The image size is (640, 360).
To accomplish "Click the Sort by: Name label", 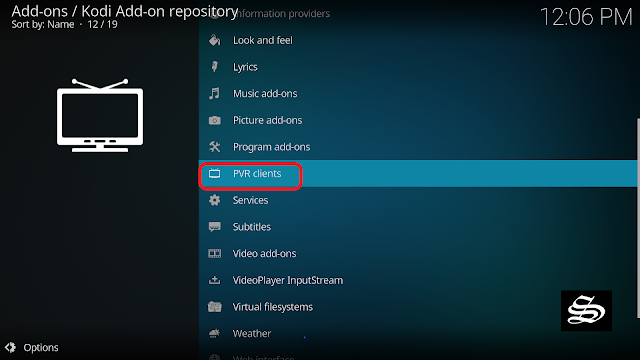I will coord(43,24).
